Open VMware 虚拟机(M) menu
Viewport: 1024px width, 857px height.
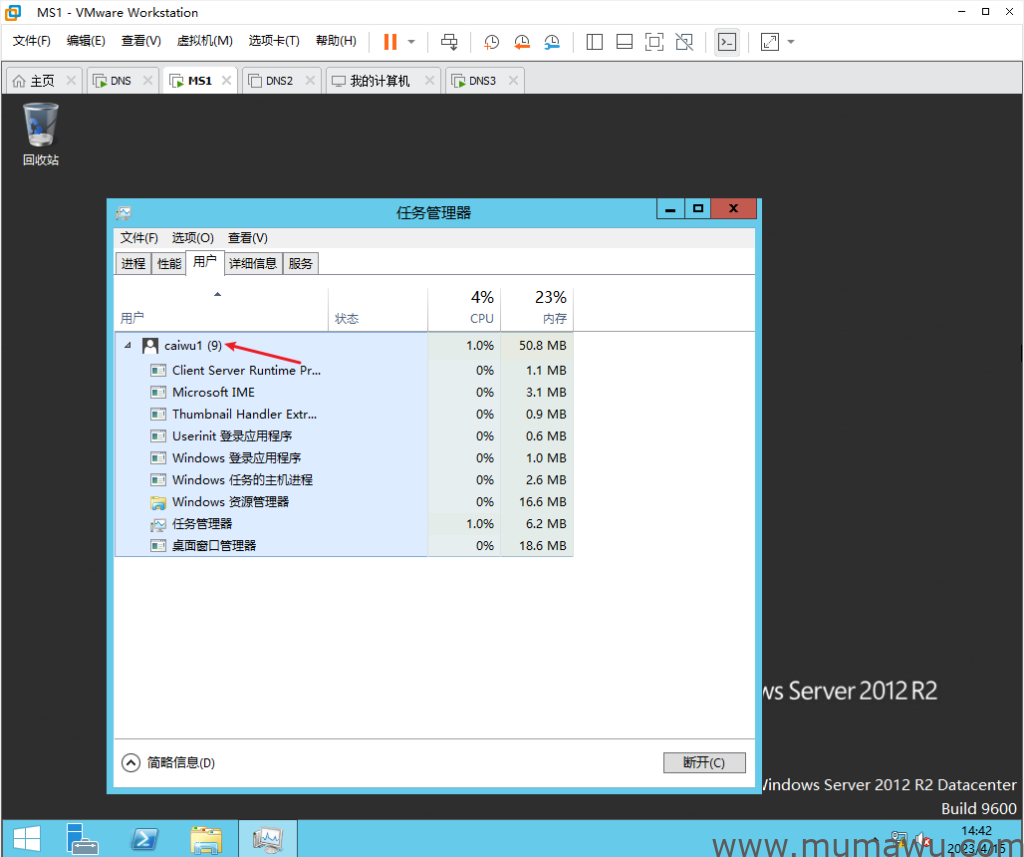coord(204,40)
